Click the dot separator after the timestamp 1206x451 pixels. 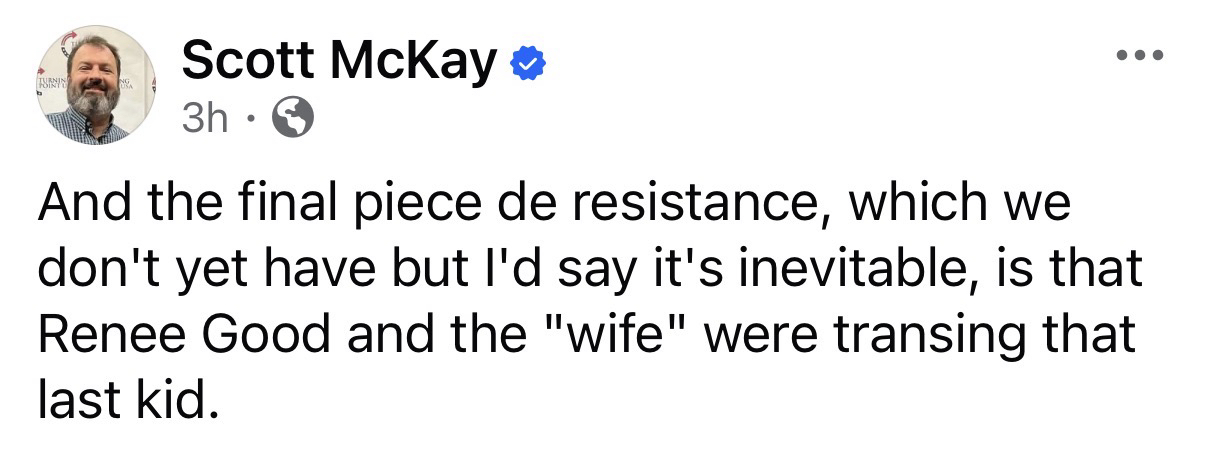[252, 121]
